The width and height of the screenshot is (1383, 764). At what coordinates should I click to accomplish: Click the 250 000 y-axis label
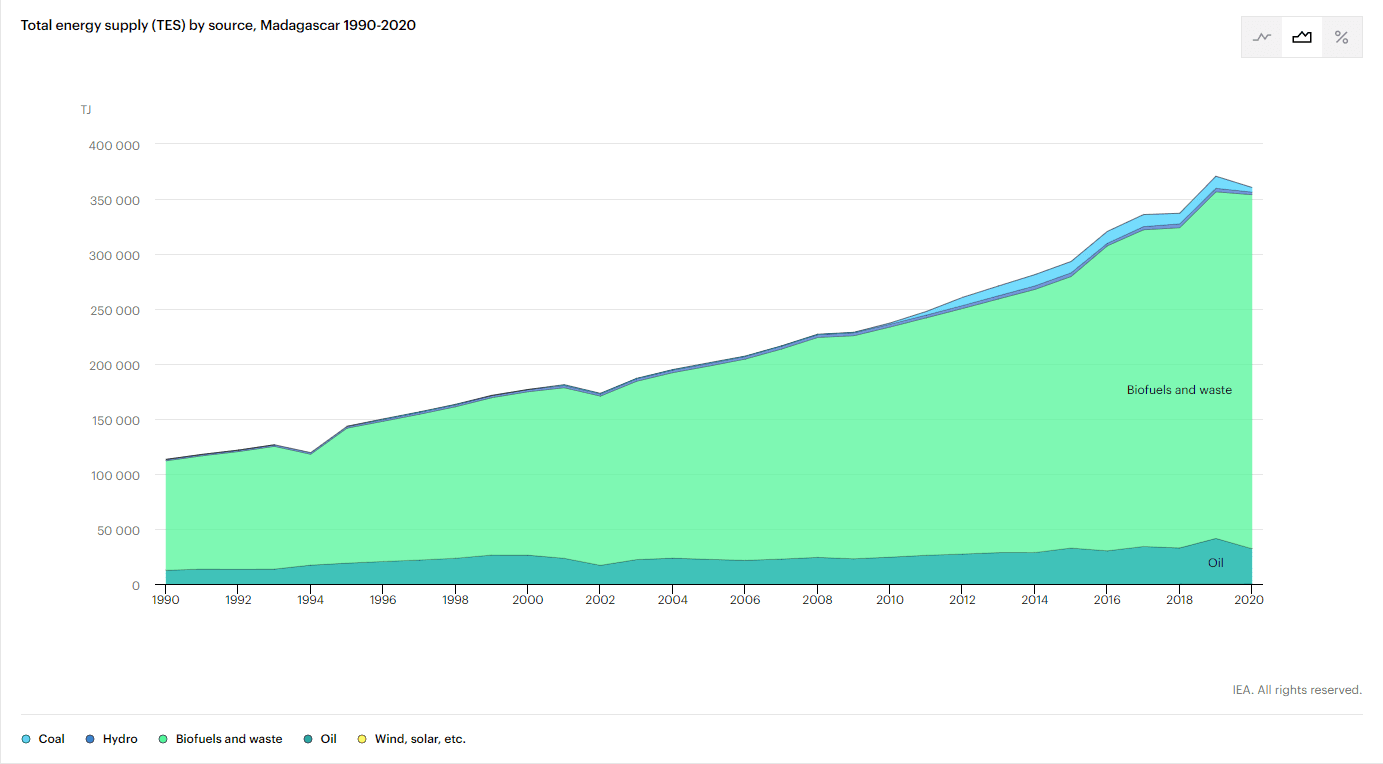[115, 310]
